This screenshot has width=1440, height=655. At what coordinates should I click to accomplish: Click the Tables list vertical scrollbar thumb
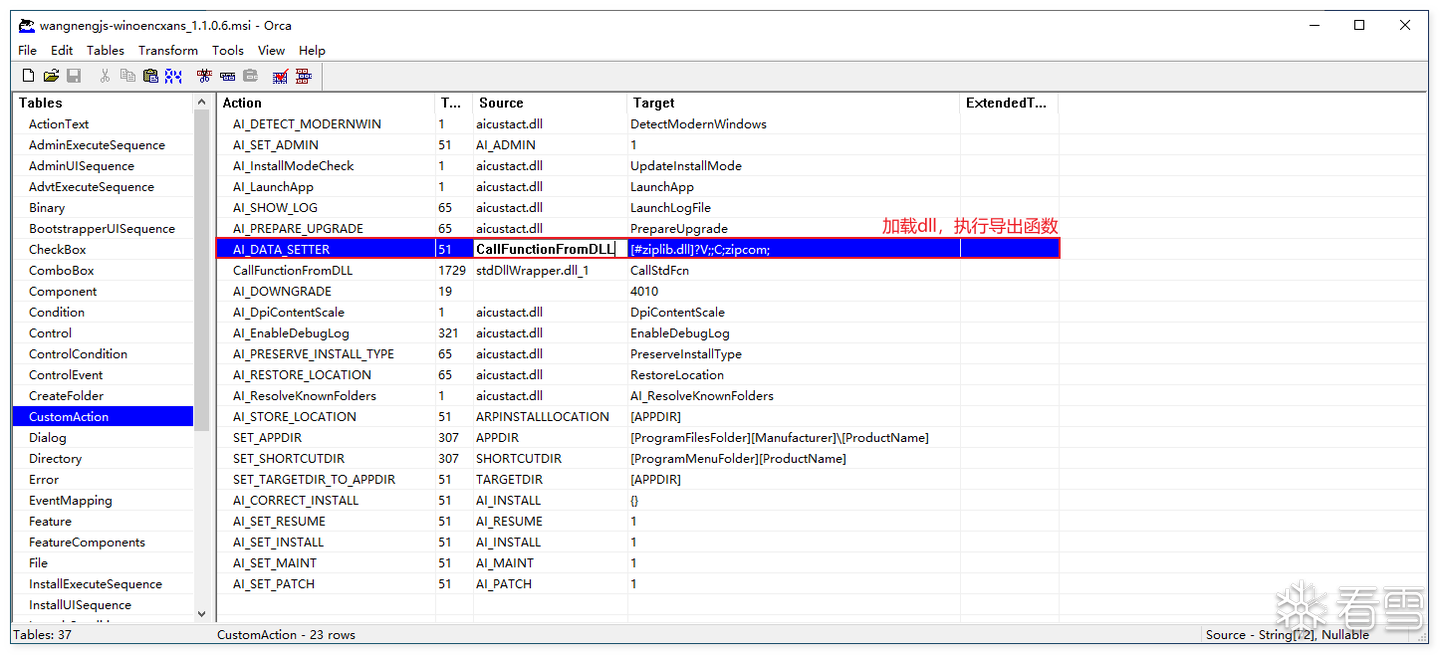[202, 271]
